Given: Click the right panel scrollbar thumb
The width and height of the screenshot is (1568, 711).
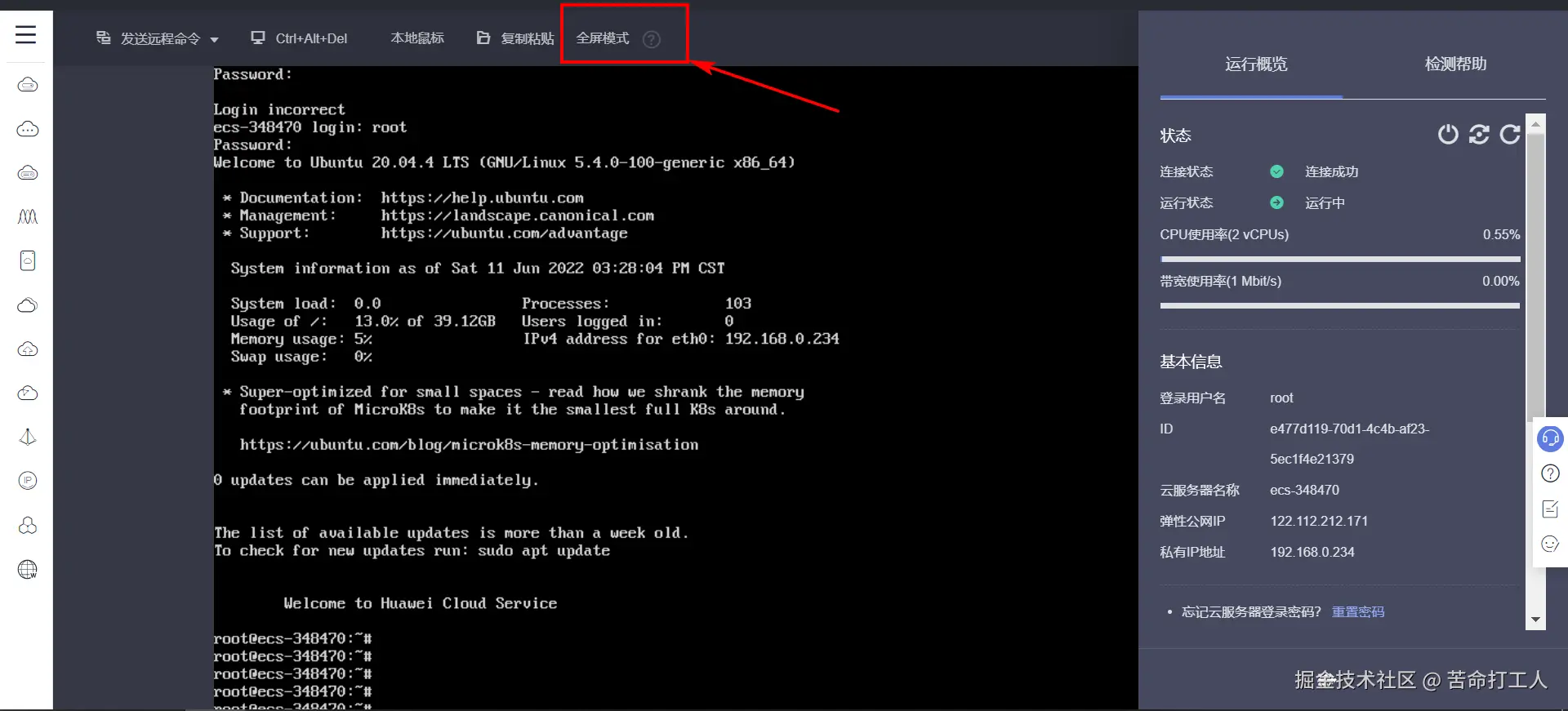Looking at the screenshot, I should [x=1536, y=278].
